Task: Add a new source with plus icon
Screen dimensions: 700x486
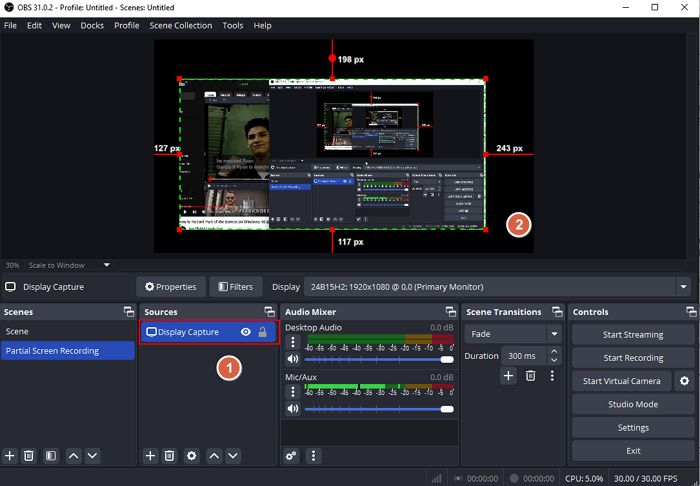Action: click(150, 456)
